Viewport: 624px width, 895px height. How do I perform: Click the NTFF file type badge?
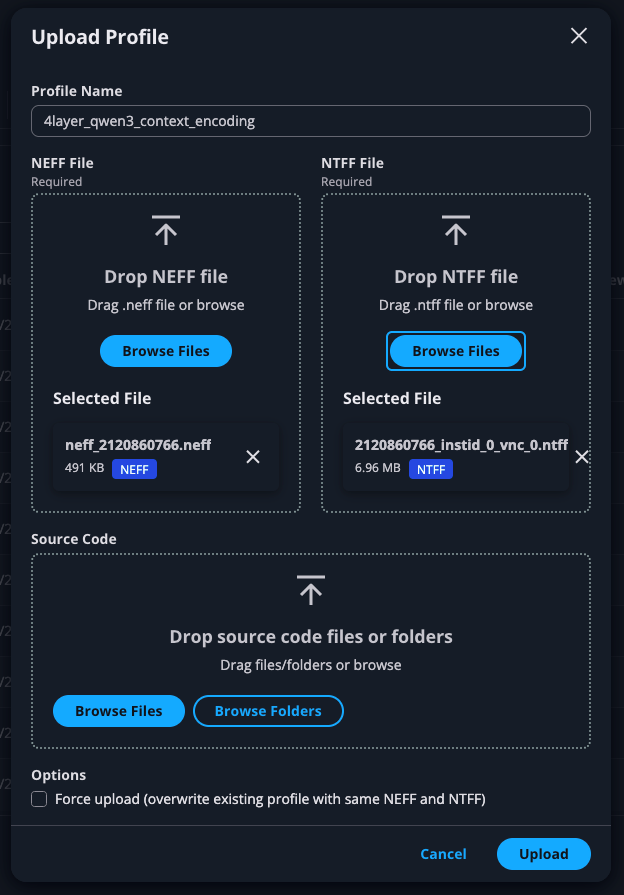coord(431,469)
